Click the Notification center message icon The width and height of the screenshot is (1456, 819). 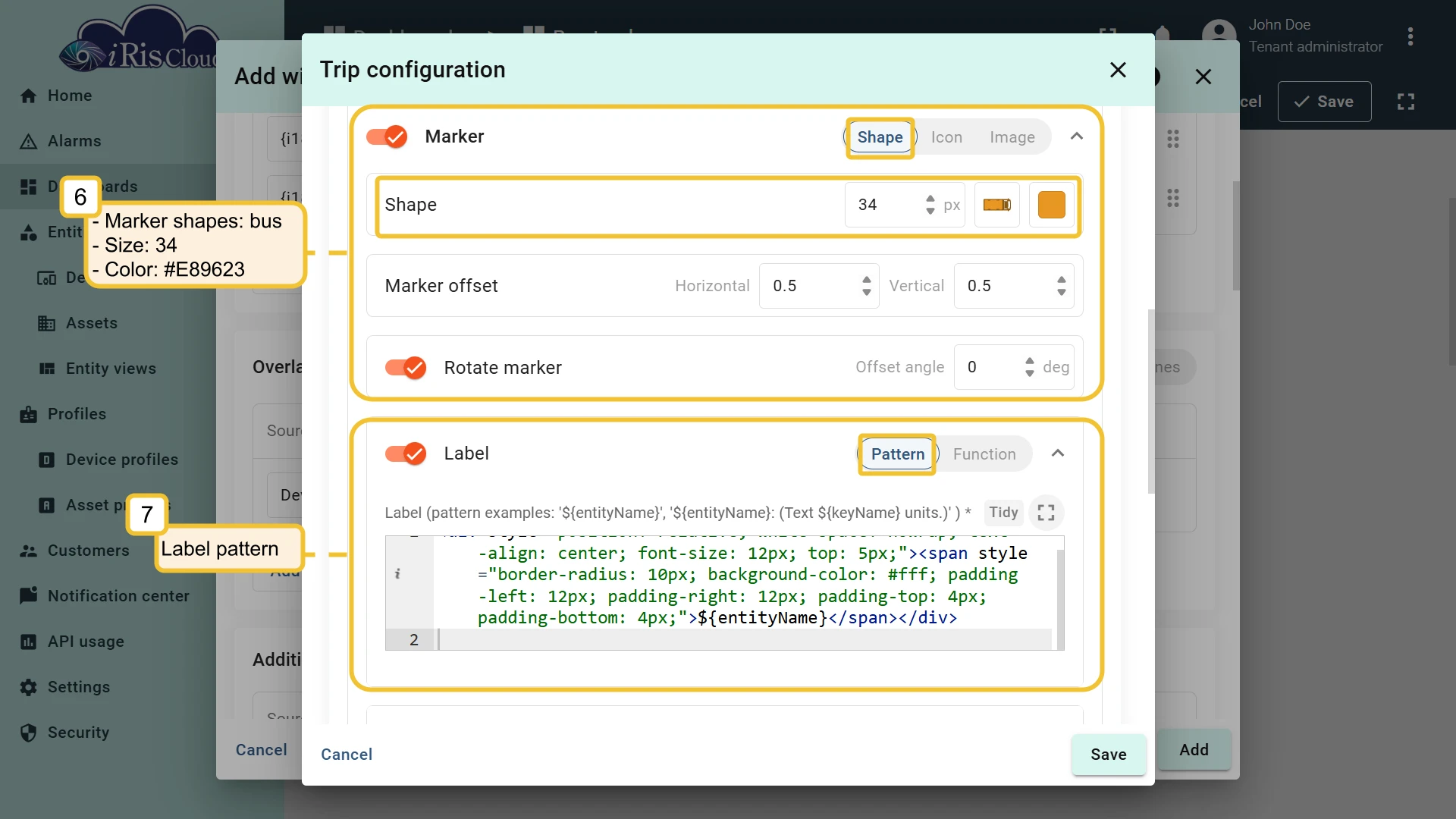(28, 596)
